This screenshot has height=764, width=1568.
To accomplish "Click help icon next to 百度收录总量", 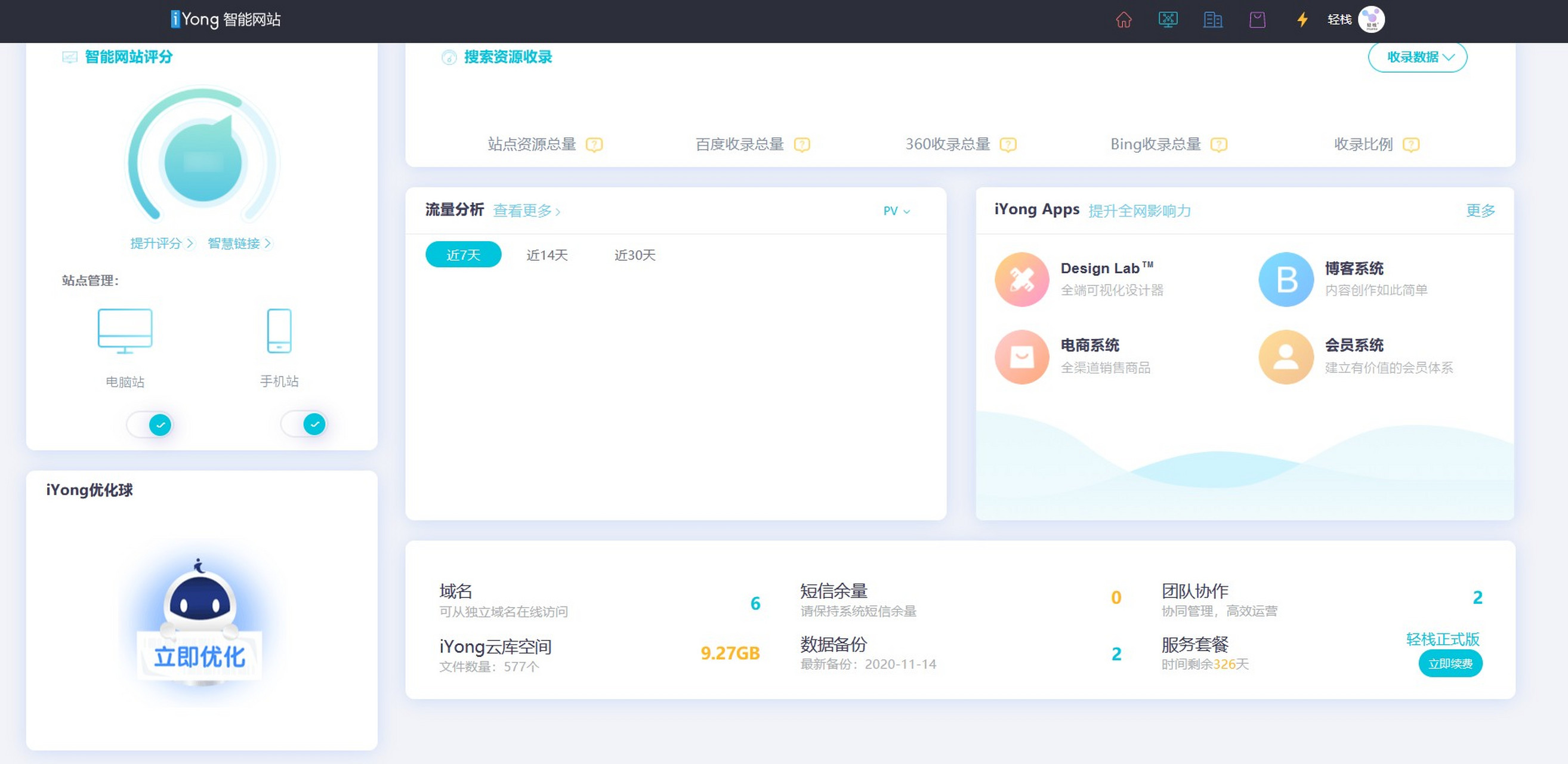I will click(x=802, y=145).
